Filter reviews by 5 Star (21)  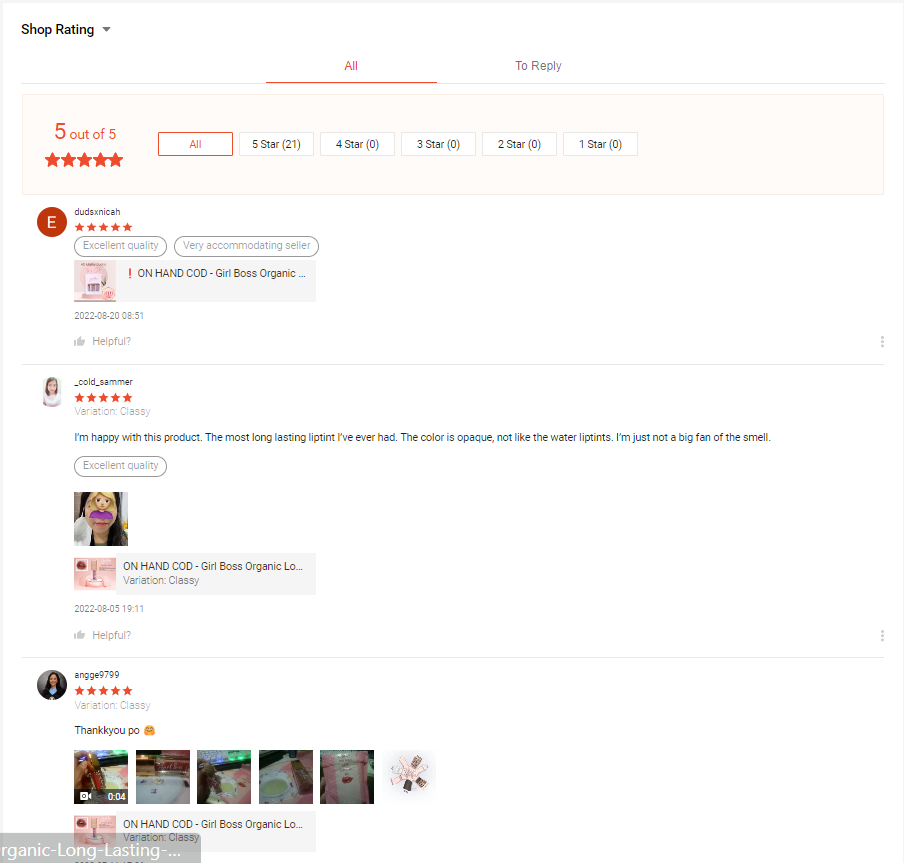tap(276, 144)
